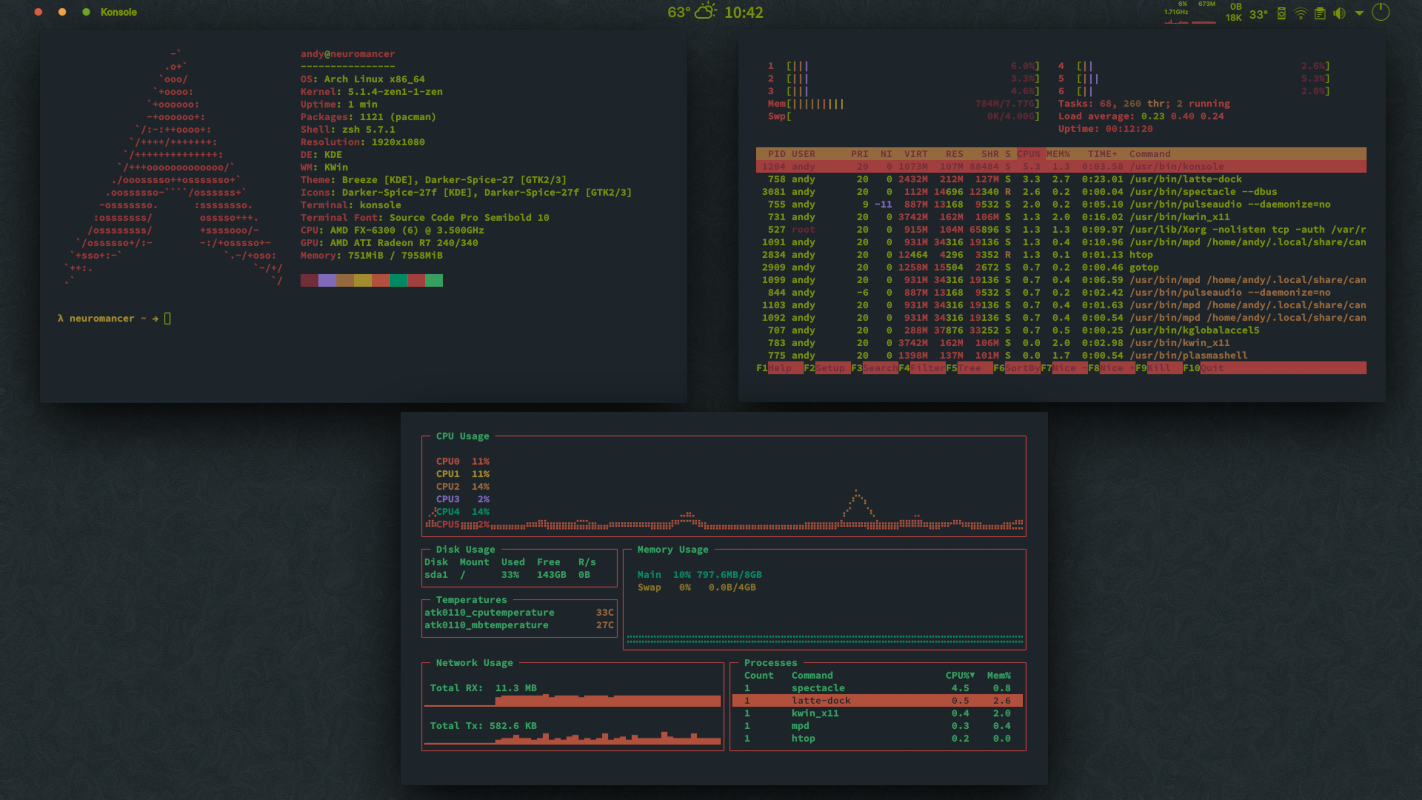Sort htop by the MEM% column header
This screenshot has height=800, width=1422.
1058,154
